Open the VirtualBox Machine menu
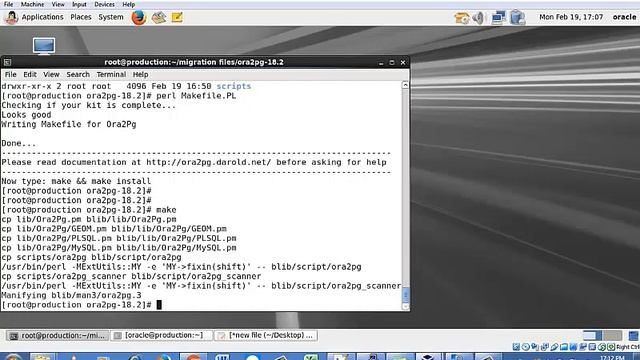The height and width of the screenshot is (360, 640). click(x=32, y=4)
